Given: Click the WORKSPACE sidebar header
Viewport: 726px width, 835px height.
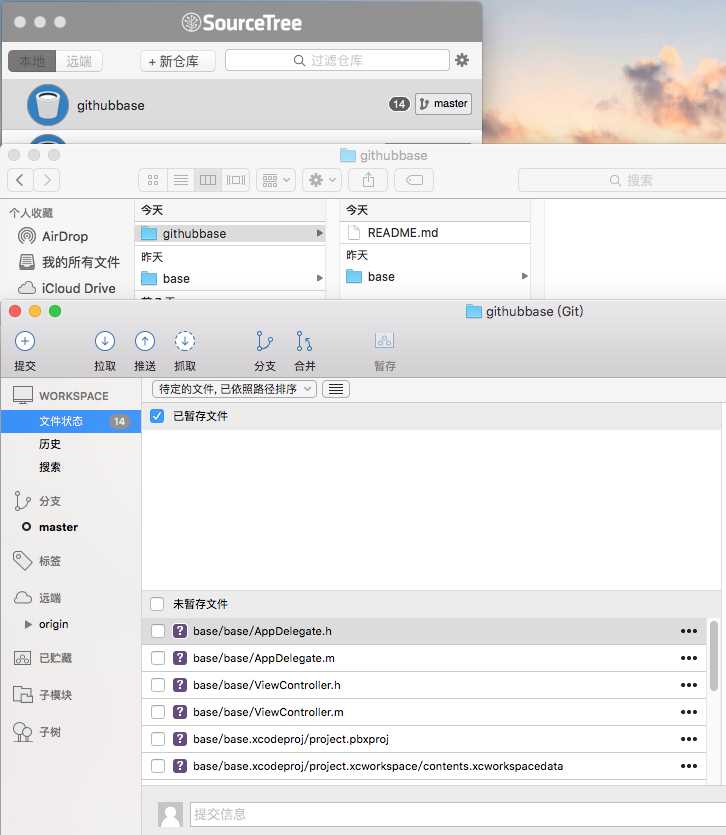Looking at the screenshot, I should click(x=74, y=396).
